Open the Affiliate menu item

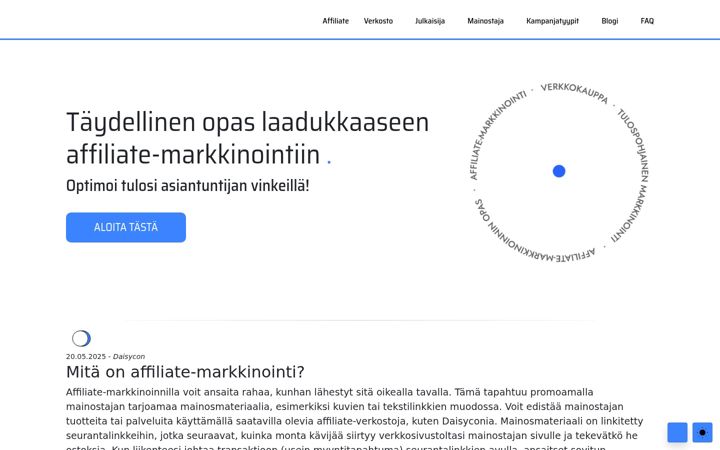tap(335, 21)
